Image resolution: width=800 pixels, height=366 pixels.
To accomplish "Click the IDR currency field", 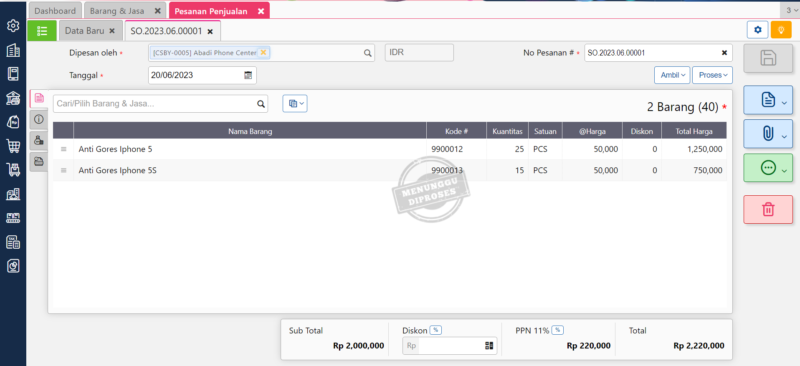I will point(419,53).
